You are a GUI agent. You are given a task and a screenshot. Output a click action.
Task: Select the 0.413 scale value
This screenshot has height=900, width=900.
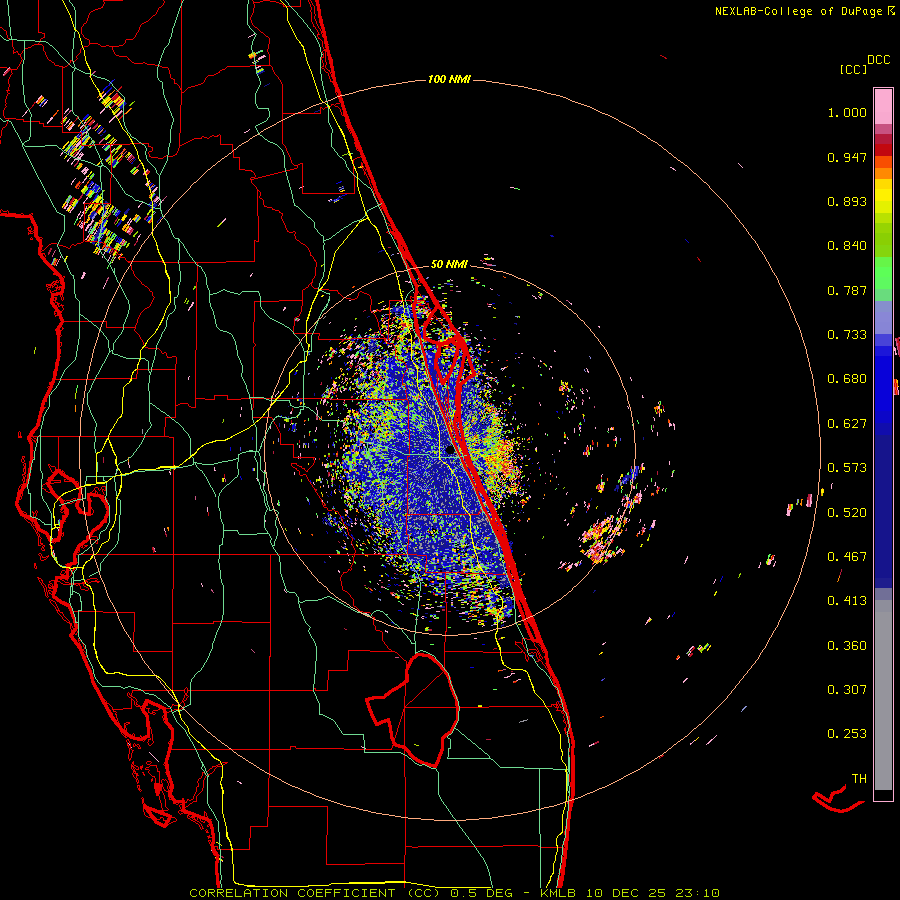[847, 601]
